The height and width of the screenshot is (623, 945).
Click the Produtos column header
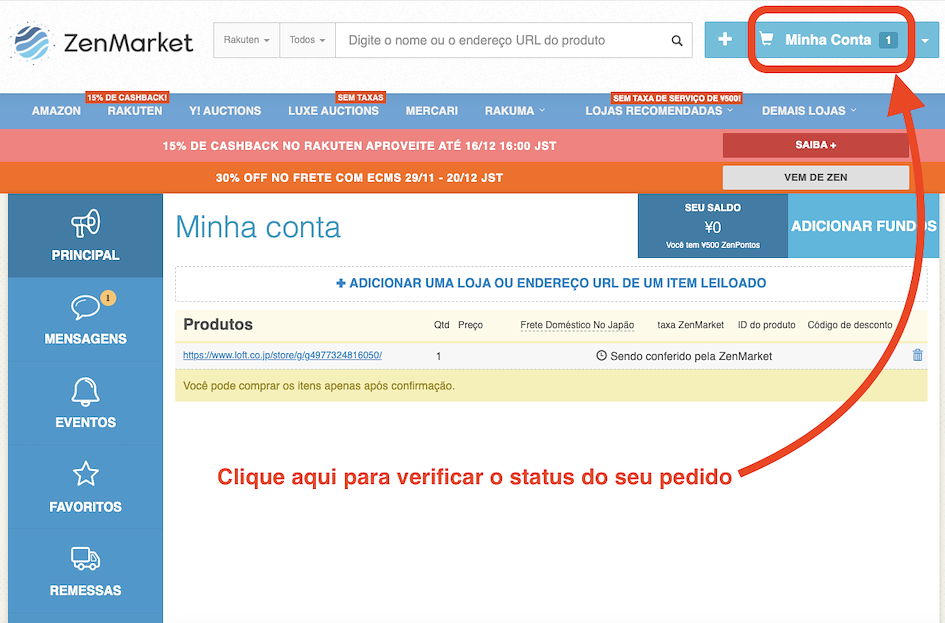(x=218, y=324)
